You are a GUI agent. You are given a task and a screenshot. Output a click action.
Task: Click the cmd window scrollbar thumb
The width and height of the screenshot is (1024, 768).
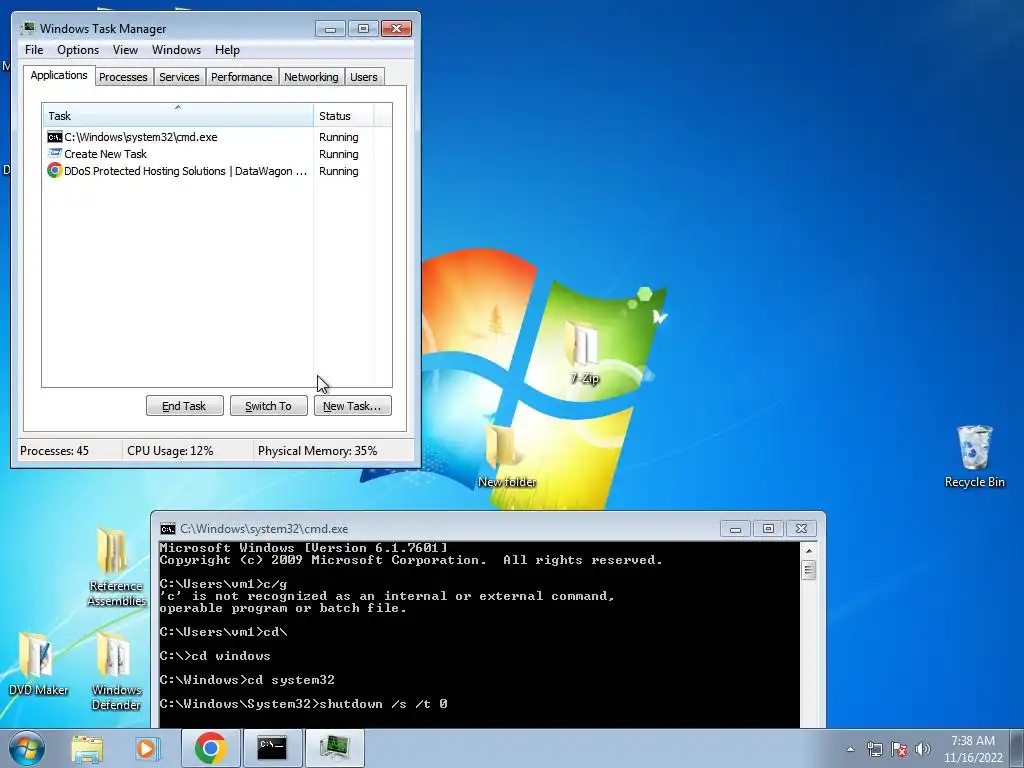tap(808, 570)
